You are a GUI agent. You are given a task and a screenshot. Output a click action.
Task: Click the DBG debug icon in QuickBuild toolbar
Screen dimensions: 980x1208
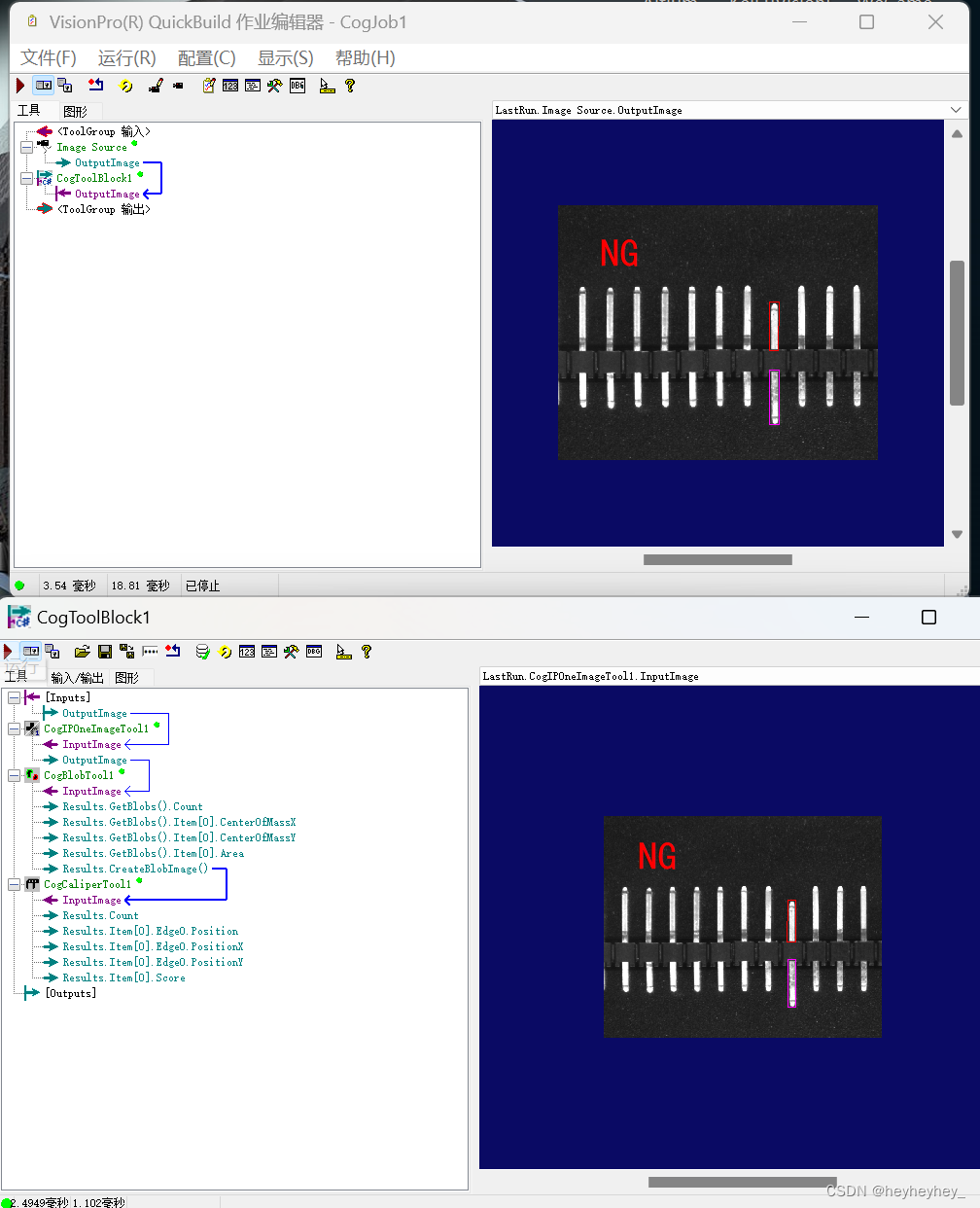click(x=297, y=86)
